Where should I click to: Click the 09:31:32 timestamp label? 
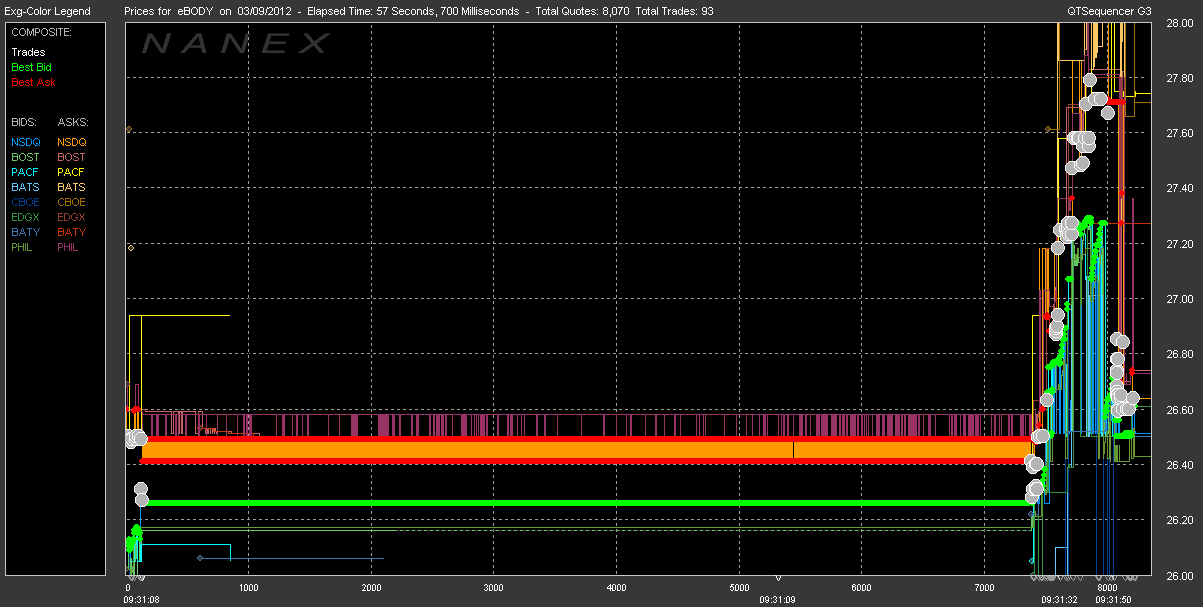[1061, 600]
